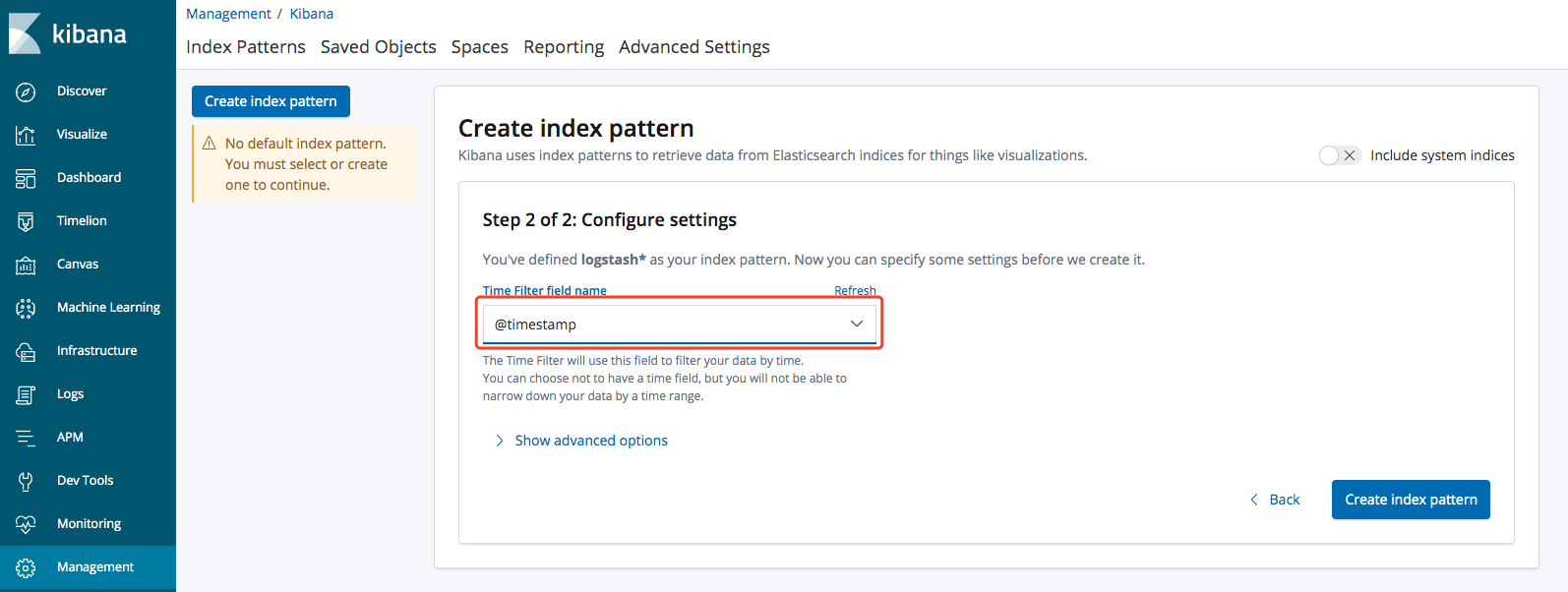Click the Back link
1568x592 pixels.
pyautogui.click(x=1275, y=500)
